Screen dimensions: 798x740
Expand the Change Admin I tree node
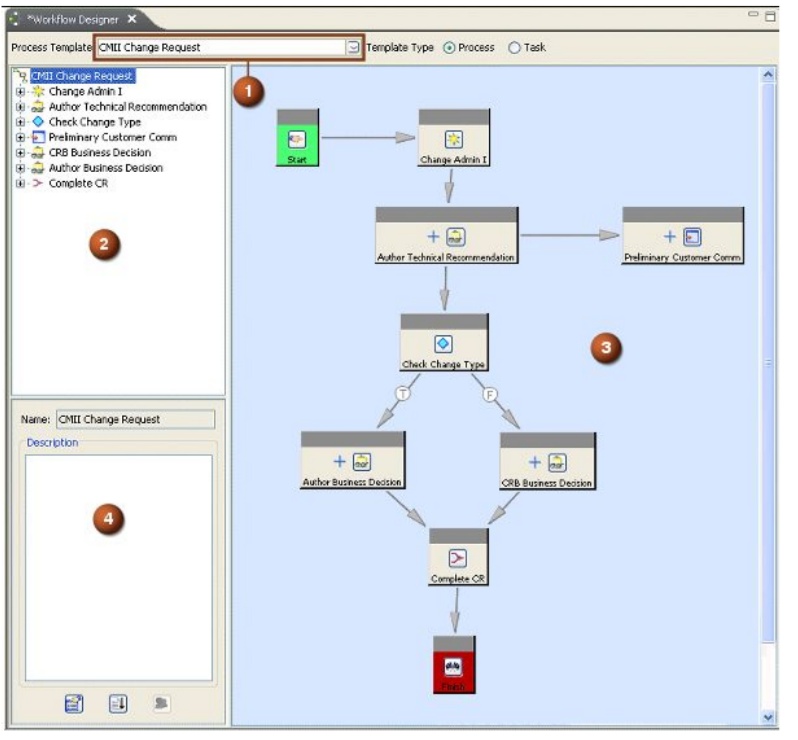click(x=20, y=92)
